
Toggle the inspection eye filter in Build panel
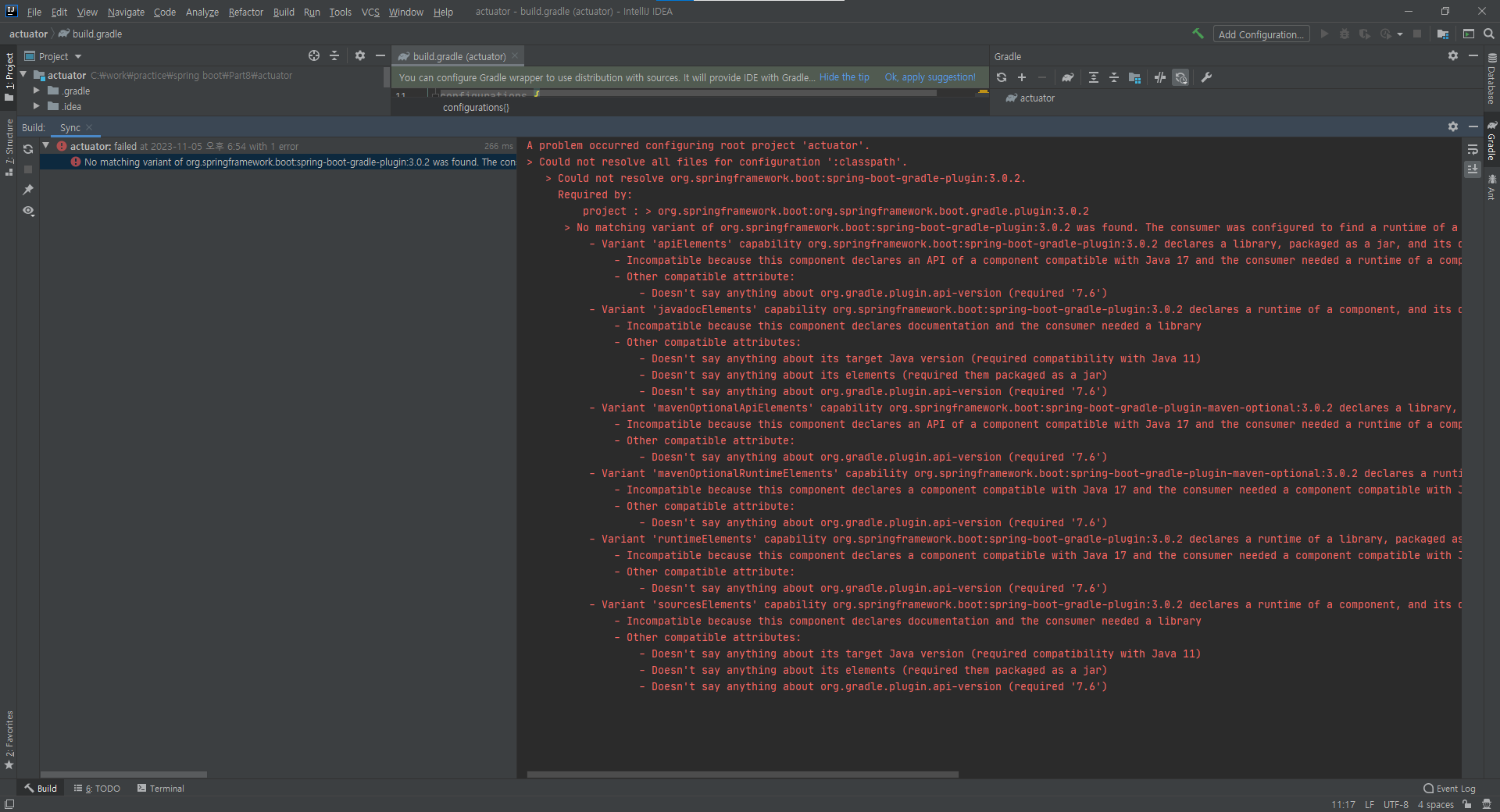click(28, 211)
